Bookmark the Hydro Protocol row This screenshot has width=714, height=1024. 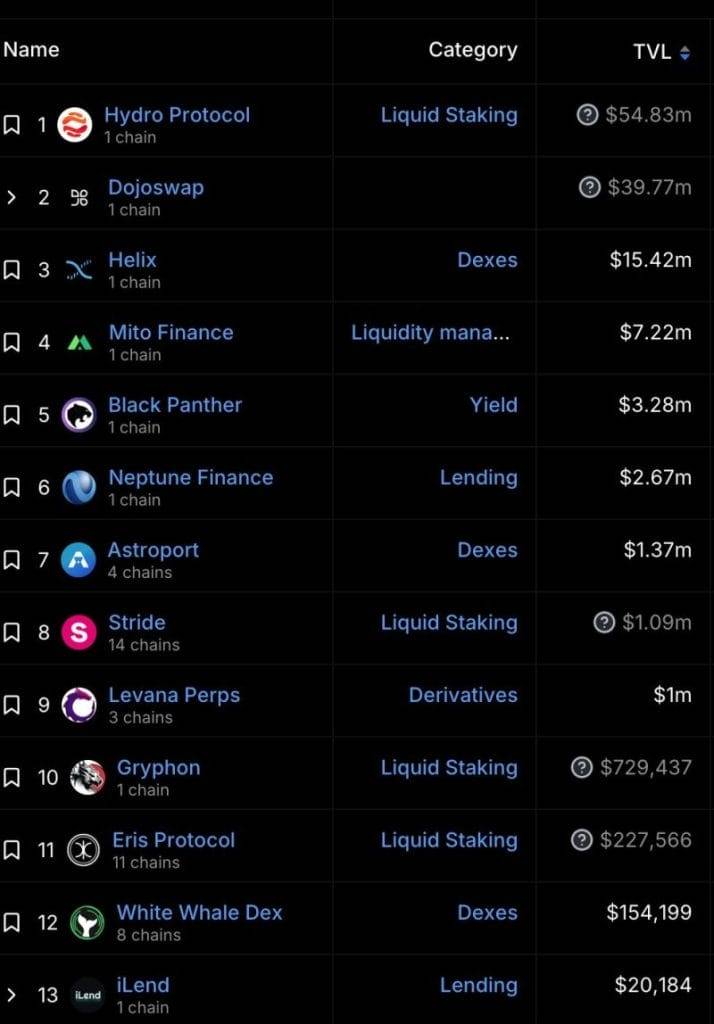(12, 124)
